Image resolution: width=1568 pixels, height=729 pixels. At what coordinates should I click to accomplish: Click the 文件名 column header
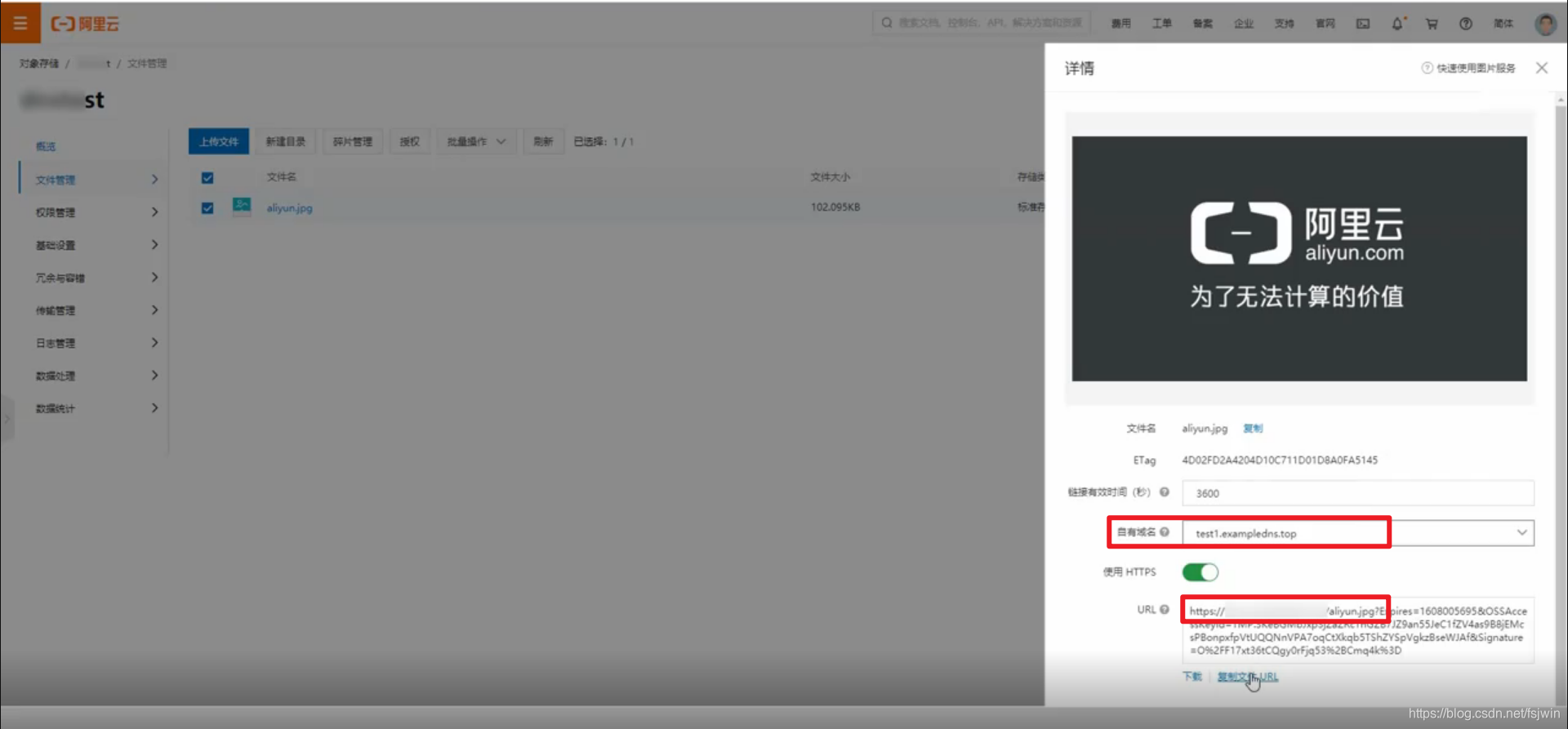coord(282,176)
